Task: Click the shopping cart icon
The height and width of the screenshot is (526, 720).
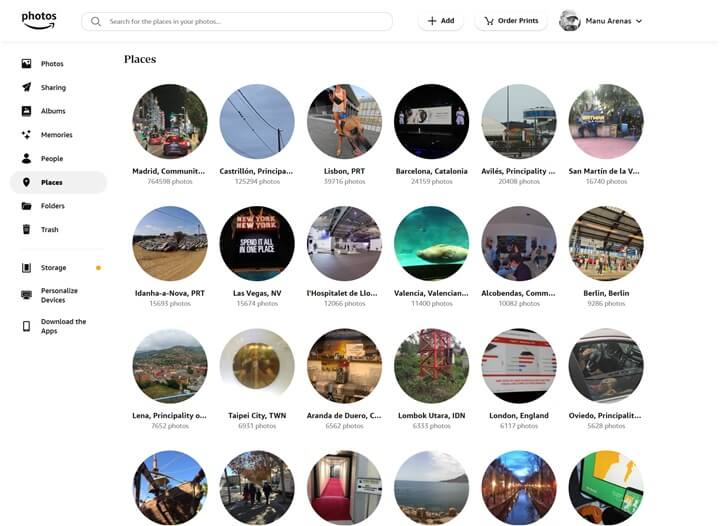Action: coord(489,21)
